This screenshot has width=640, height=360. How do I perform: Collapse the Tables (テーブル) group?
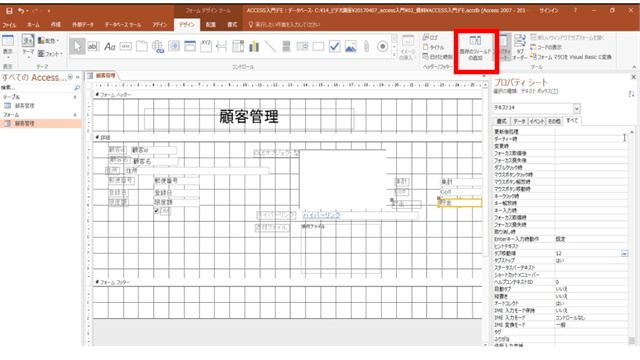coord(75,97)
